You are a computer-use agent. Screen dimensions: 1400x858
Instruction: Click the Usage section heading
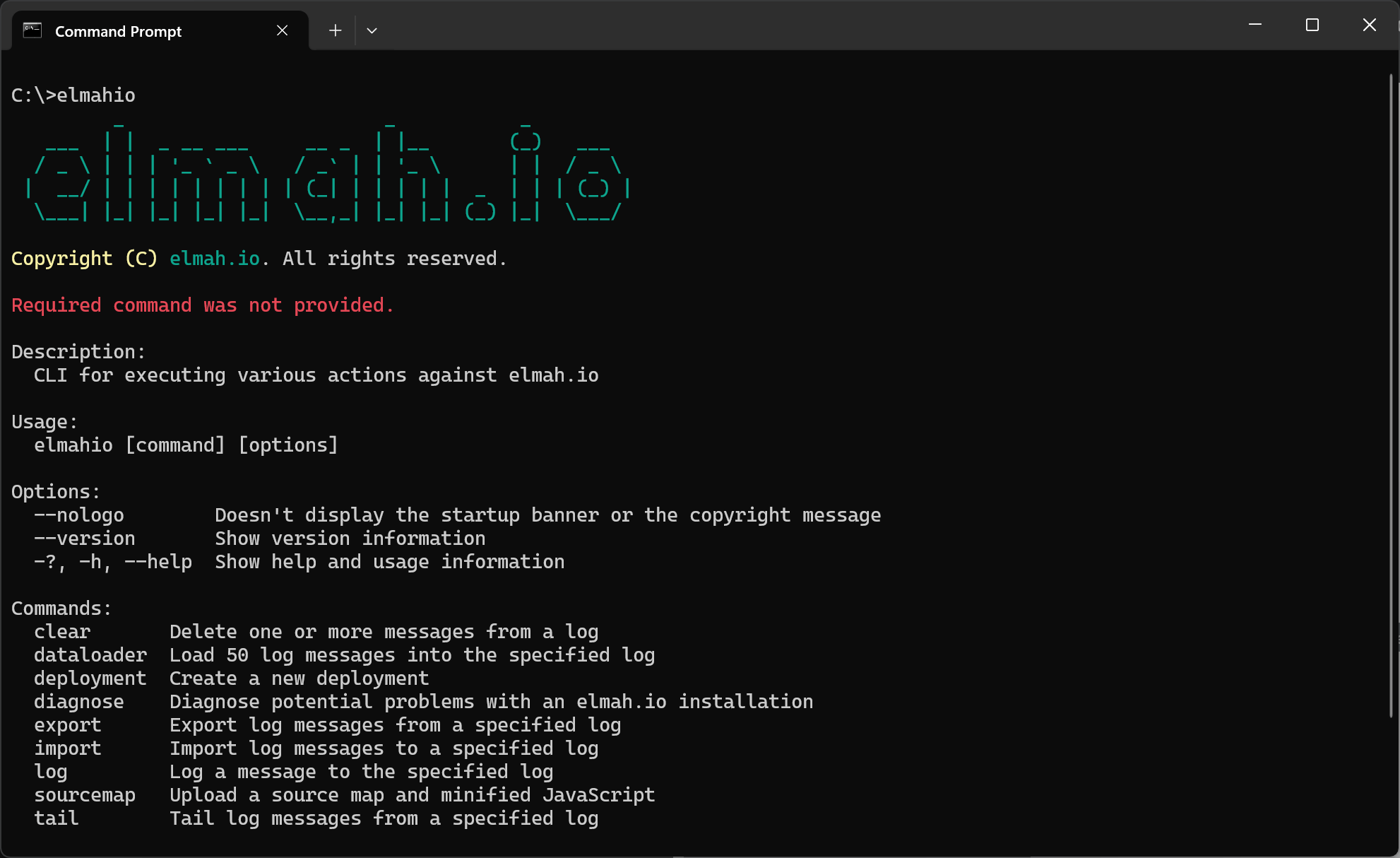click(x=44, y=421)
